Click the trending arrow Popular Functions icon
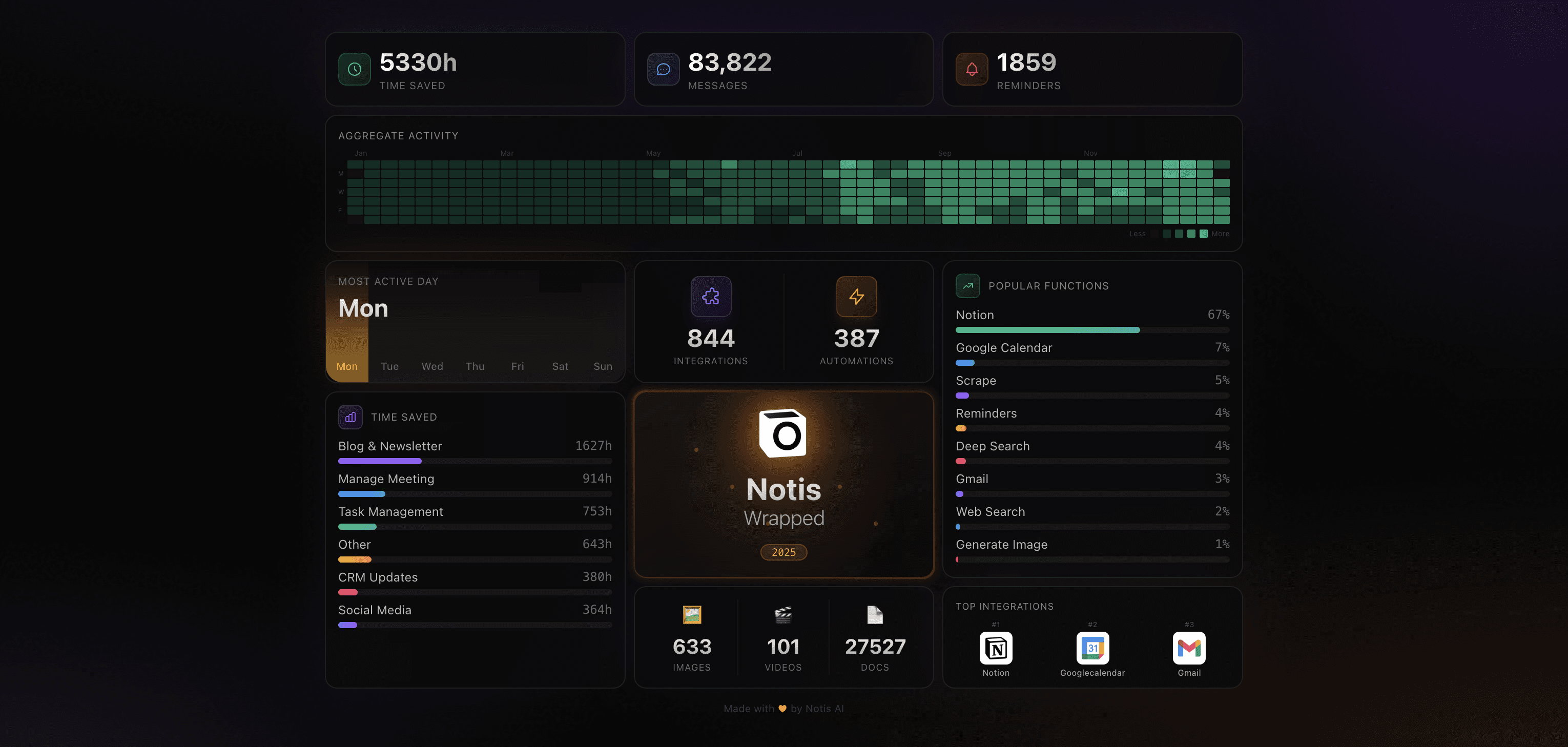The width and height of the screenshot is (1568, 747). pyautogui.click(x=967, y=285)
